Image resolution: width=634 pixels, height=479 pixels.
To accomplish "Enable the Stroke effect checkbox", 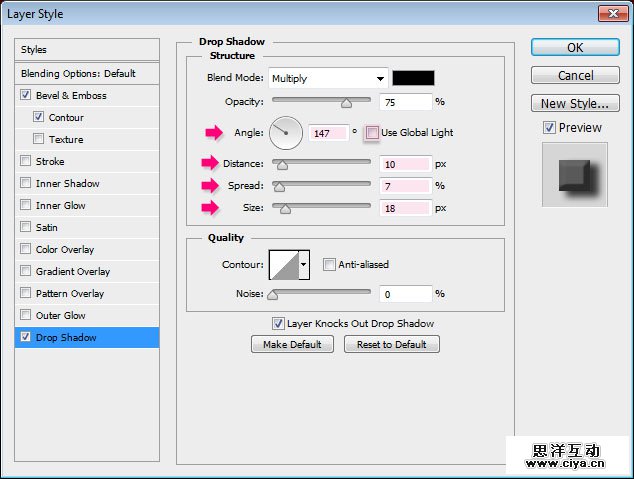I will 25,162.
